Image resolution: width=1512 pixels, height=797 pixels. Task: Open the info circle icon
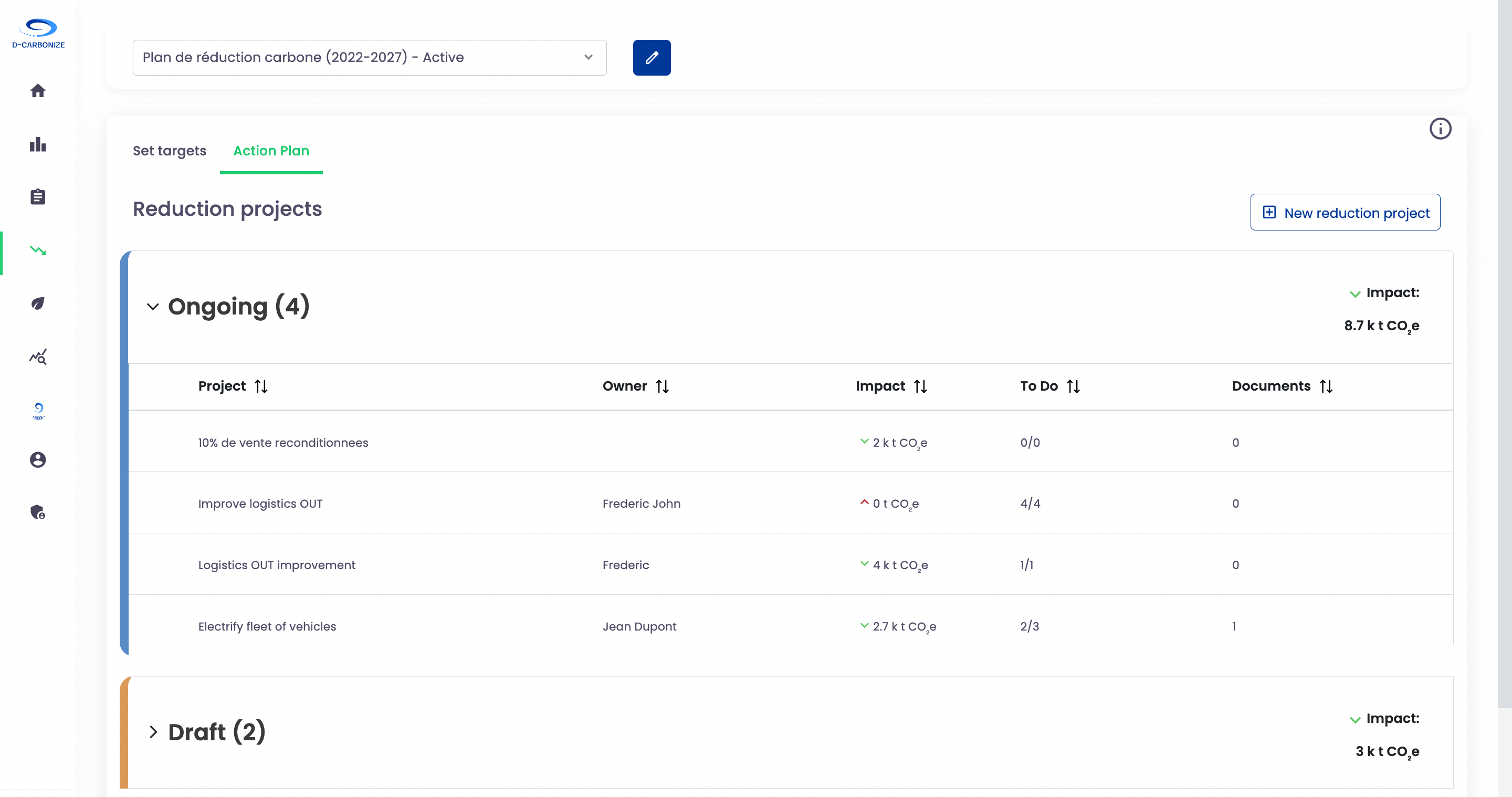[x=1440, y=129]
